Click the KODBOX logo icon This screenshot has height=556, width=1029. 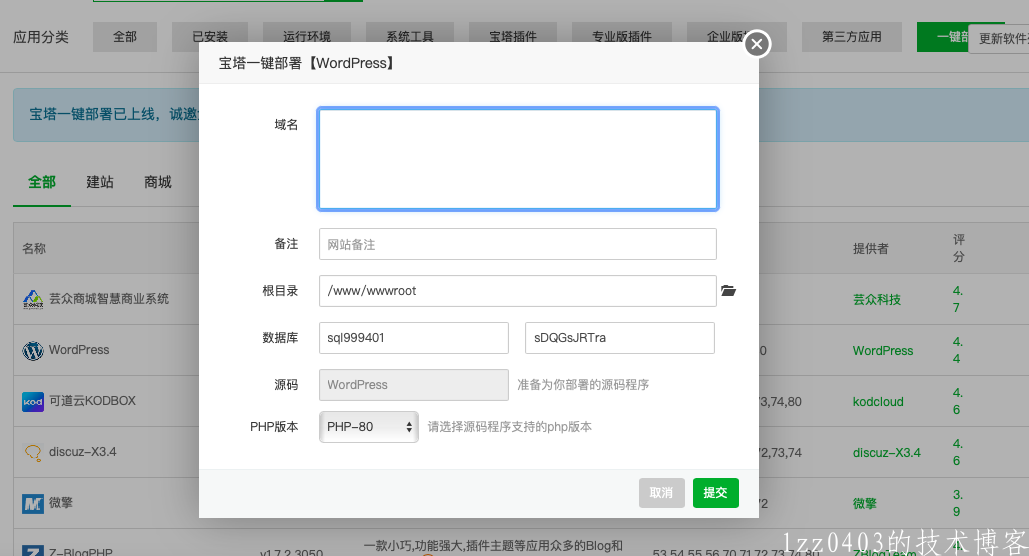pos(33,401)
